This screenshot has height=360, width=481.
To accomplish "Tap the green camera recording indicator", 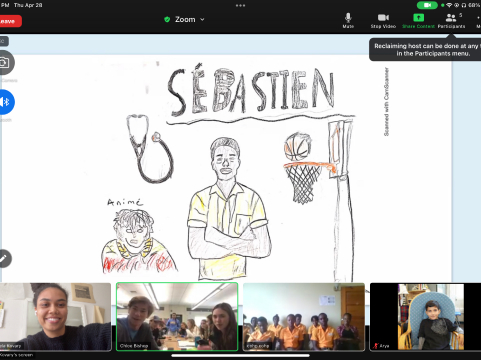I will coord(427,5).
